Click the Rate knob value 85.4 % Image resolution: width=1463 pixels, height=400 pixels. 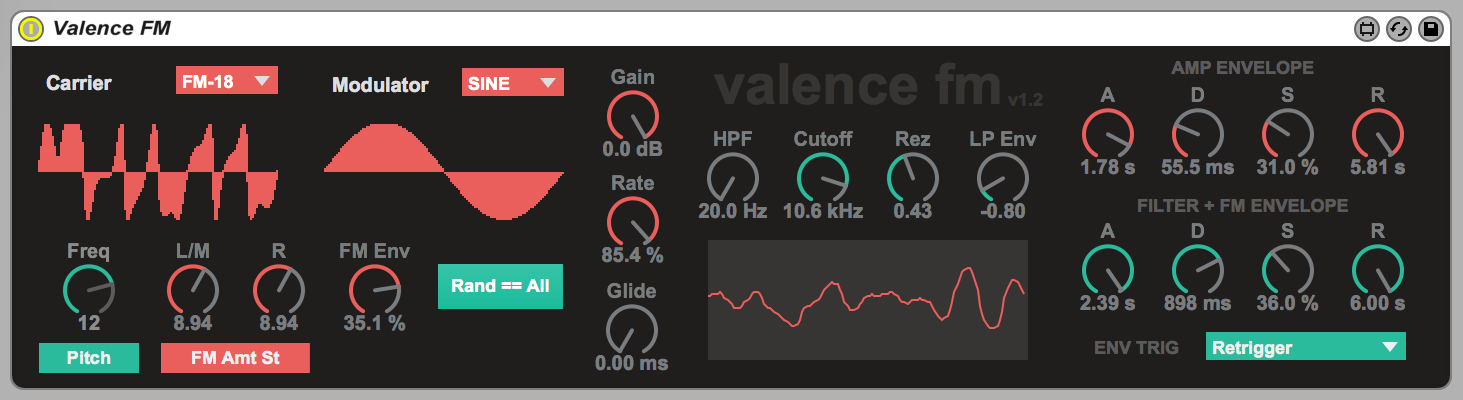click(632, 255)
